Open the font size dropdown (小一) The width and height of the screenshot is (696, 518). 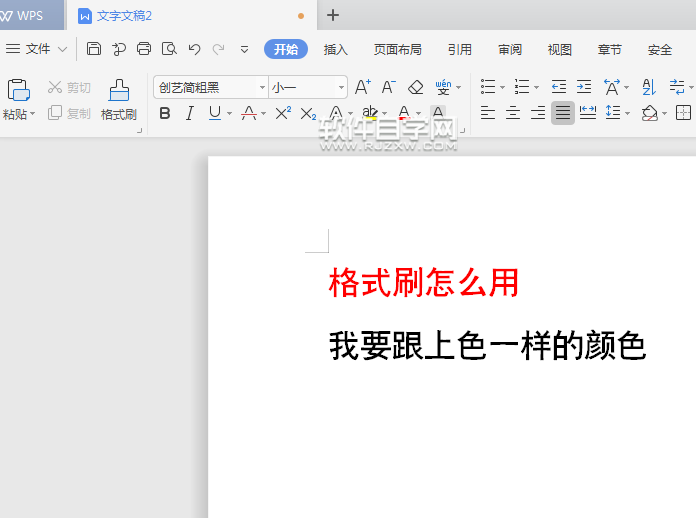341,87
